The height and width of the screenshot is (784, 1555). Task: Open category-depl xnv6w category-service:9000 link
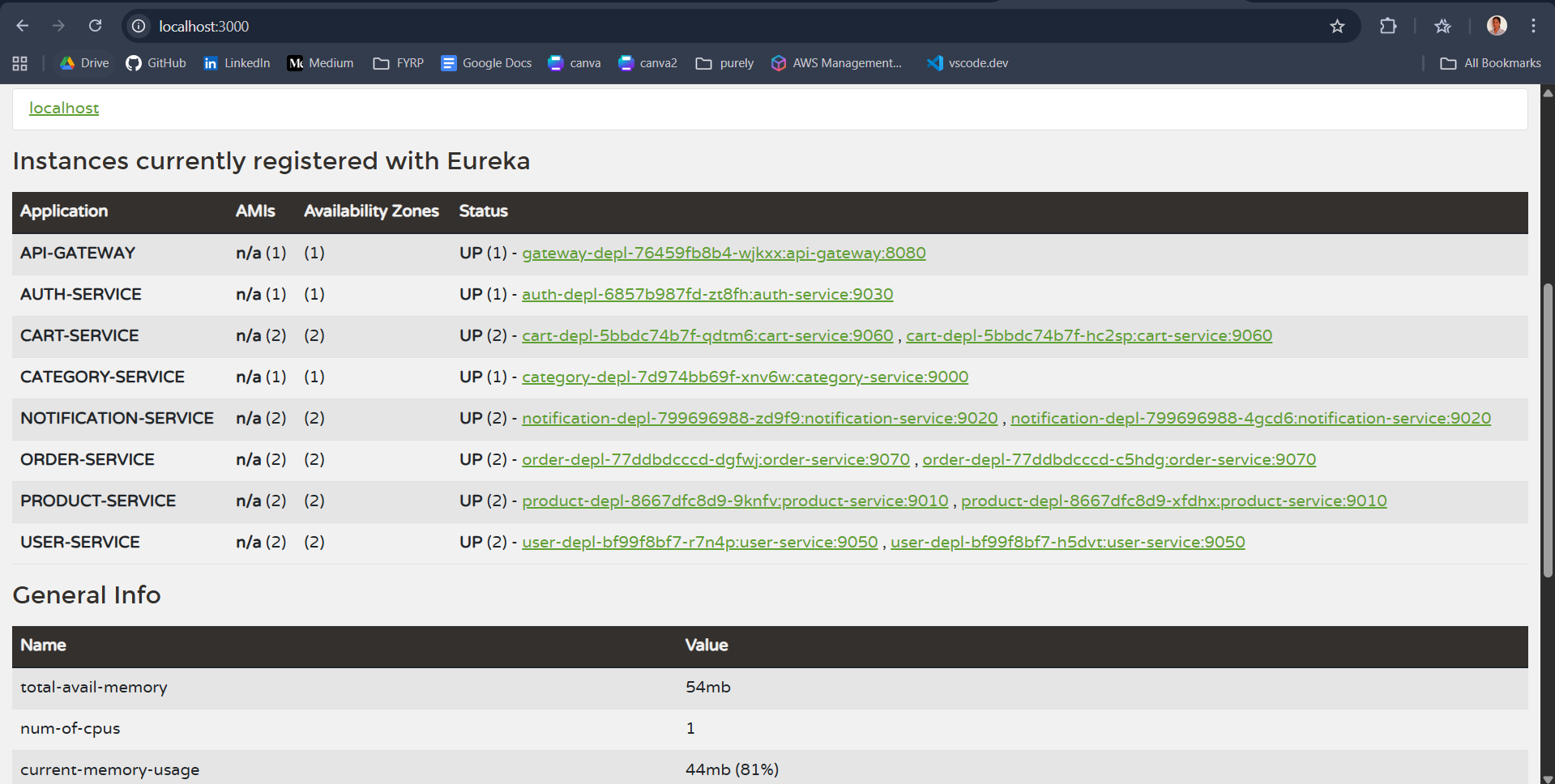[x=745, y=377]
